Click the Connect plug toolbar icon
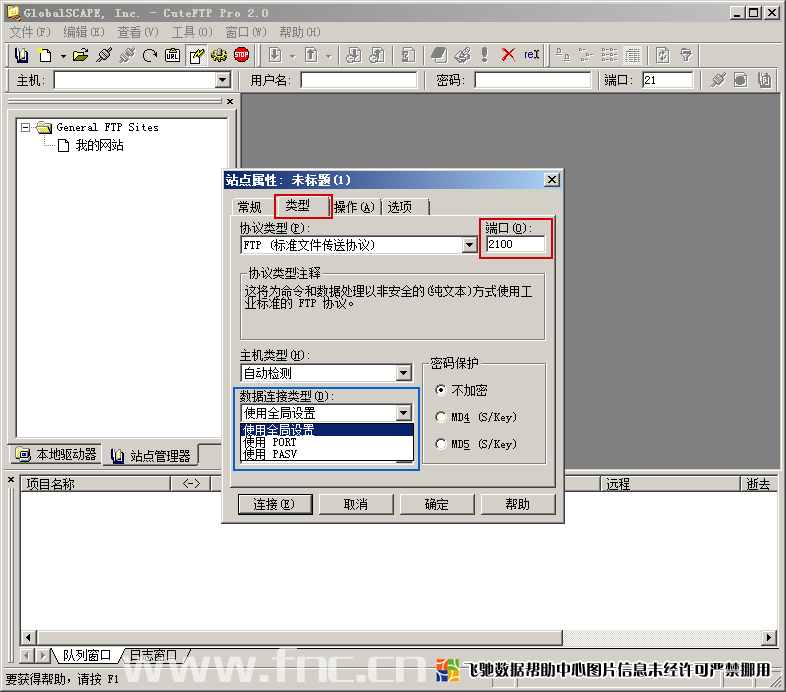This screenshot has height=692, width=786. pyautogui.click(x=104, y=55)
